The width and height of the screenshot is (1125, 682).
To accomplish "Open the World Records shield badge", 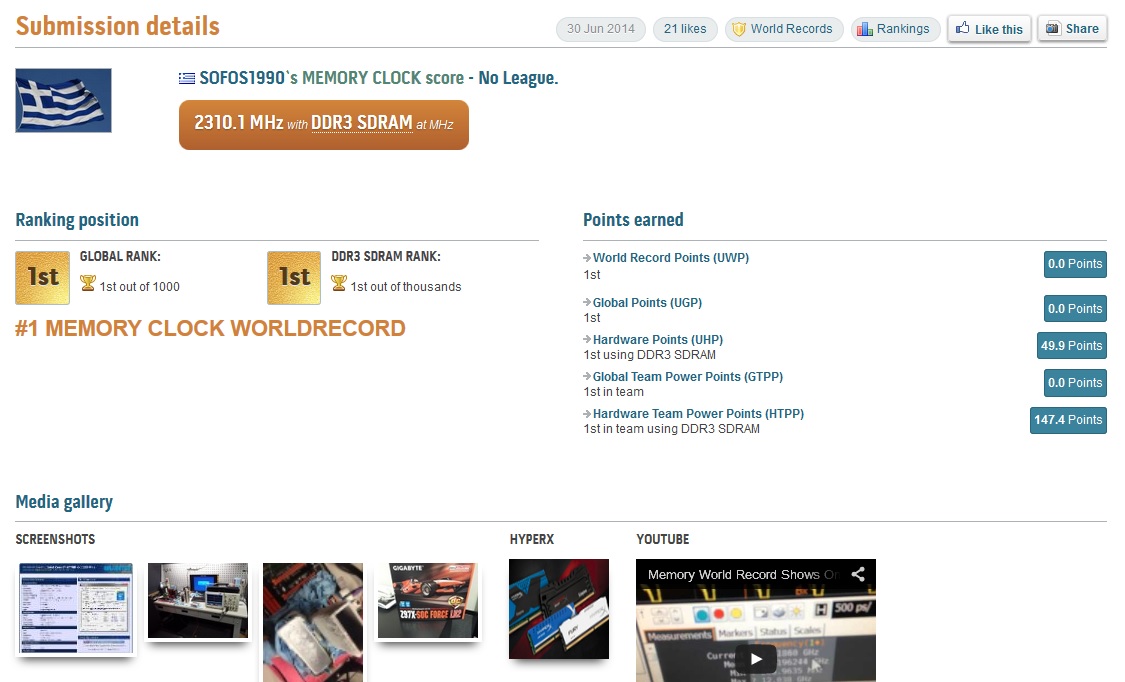I will 784,29.
